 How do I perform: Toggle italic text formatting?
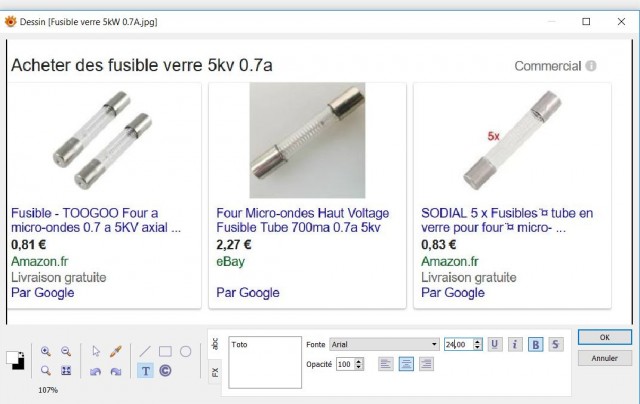(x=515, y=345)
